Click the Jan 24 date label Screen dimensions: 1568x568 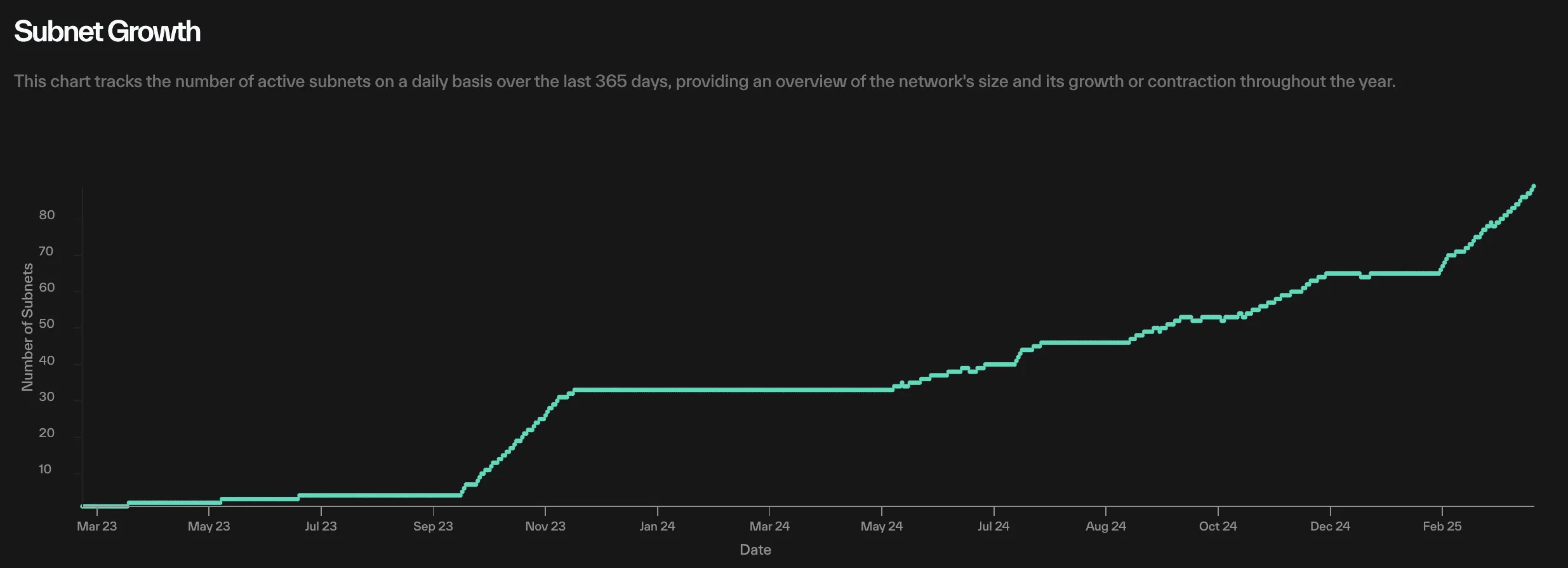pyautogui.click(x=657, y=526)
